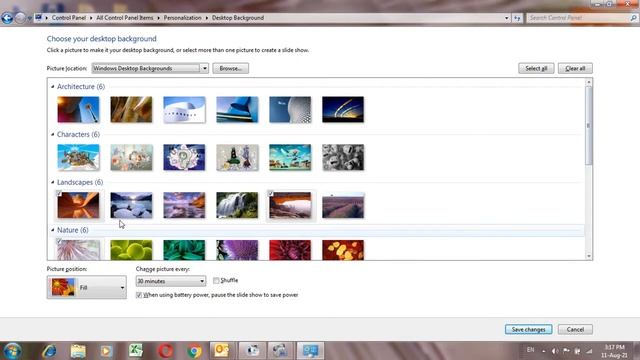Screen dimensions: 640x360
Task: Click the Cancel button
Action: 575,329
